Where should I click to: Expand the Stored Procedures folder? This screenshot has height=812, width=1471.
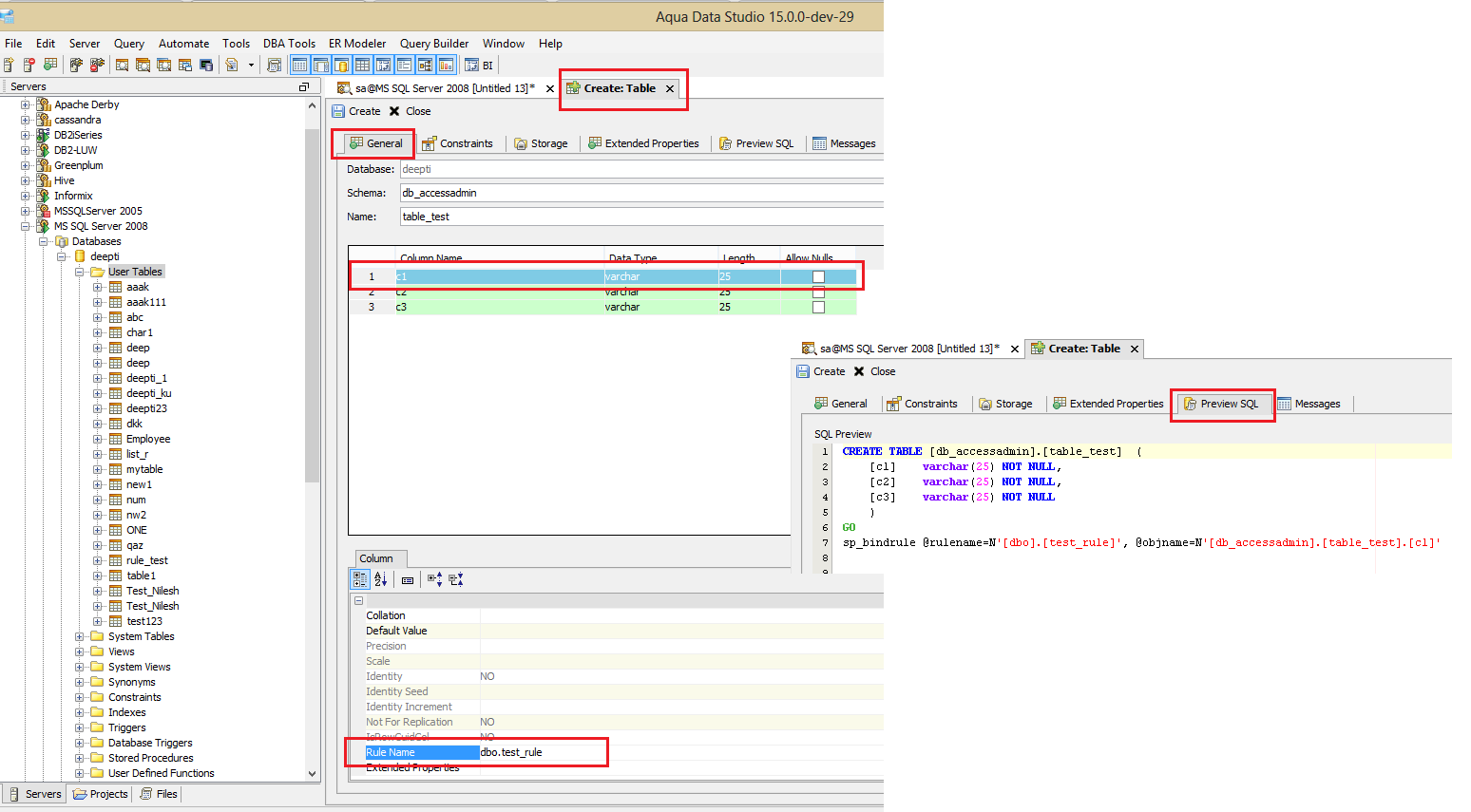point(80,758)
